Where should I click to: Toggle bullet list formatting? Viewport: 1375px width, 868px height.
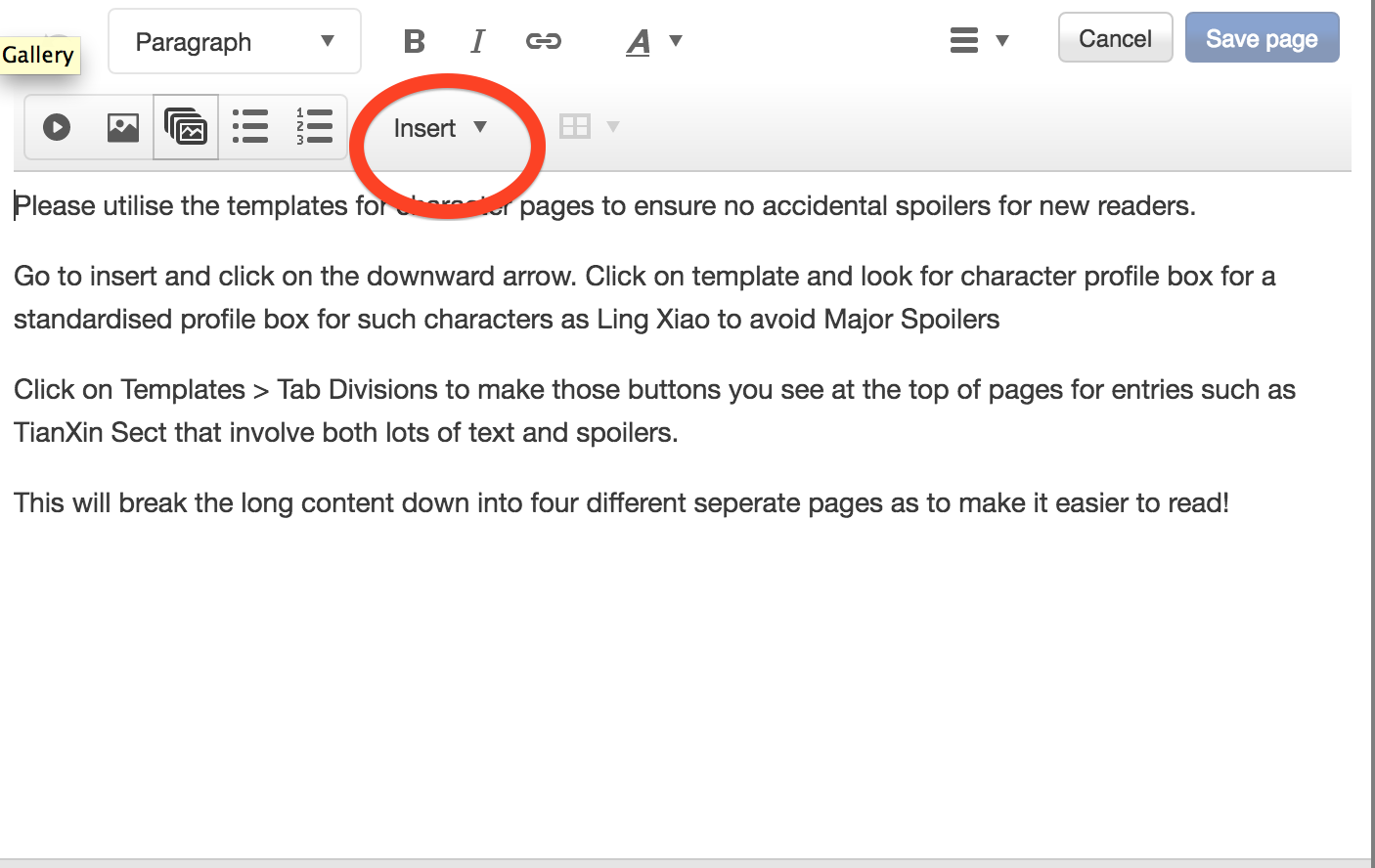click(x=250, y=127)
